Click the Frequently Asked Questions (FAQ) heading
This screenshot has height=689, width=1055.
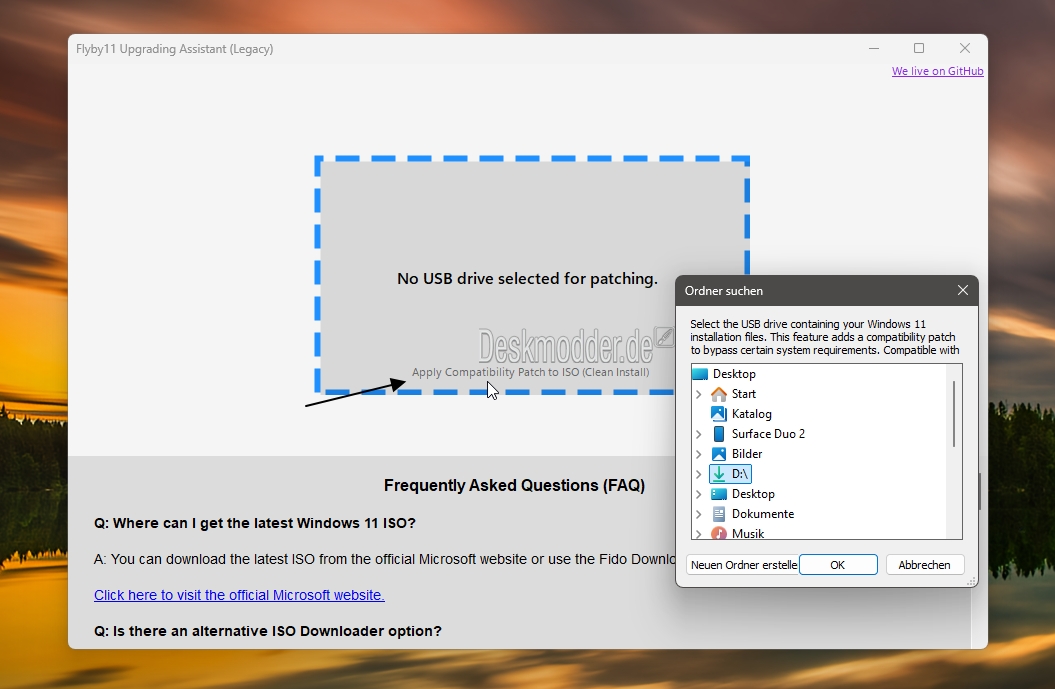[514, 486]
